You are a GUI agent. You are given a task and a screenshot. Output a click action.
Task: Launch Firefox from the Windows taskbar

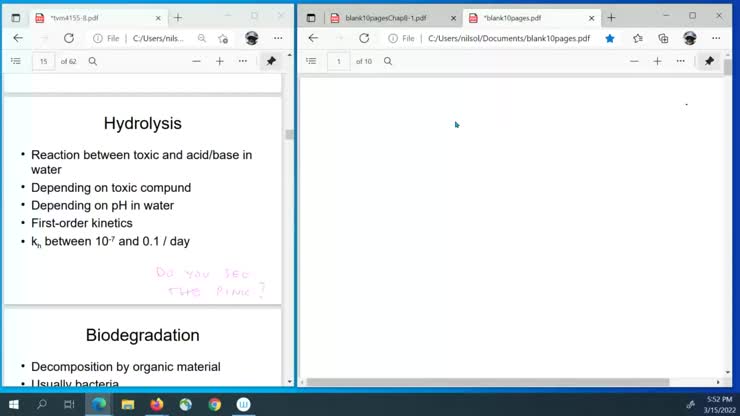[x=156, y=404]
